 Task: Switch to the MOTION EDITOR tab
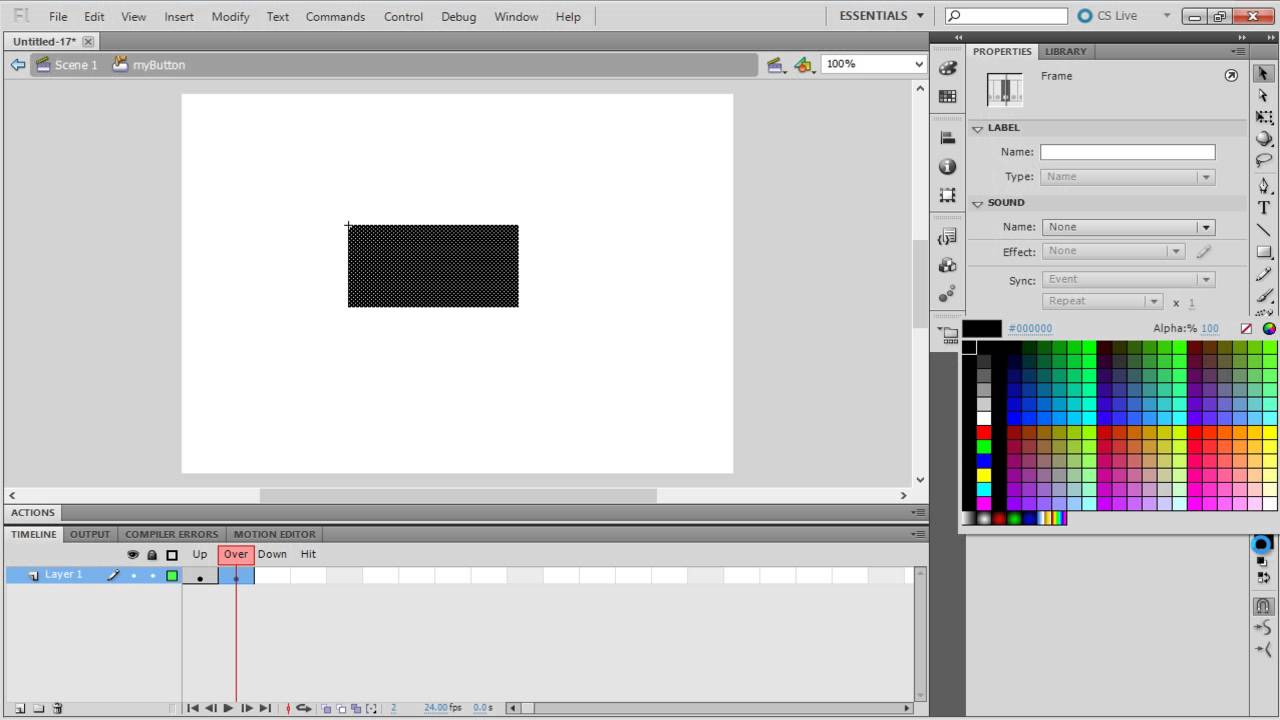pyautogui.click(x=274, y=534)
